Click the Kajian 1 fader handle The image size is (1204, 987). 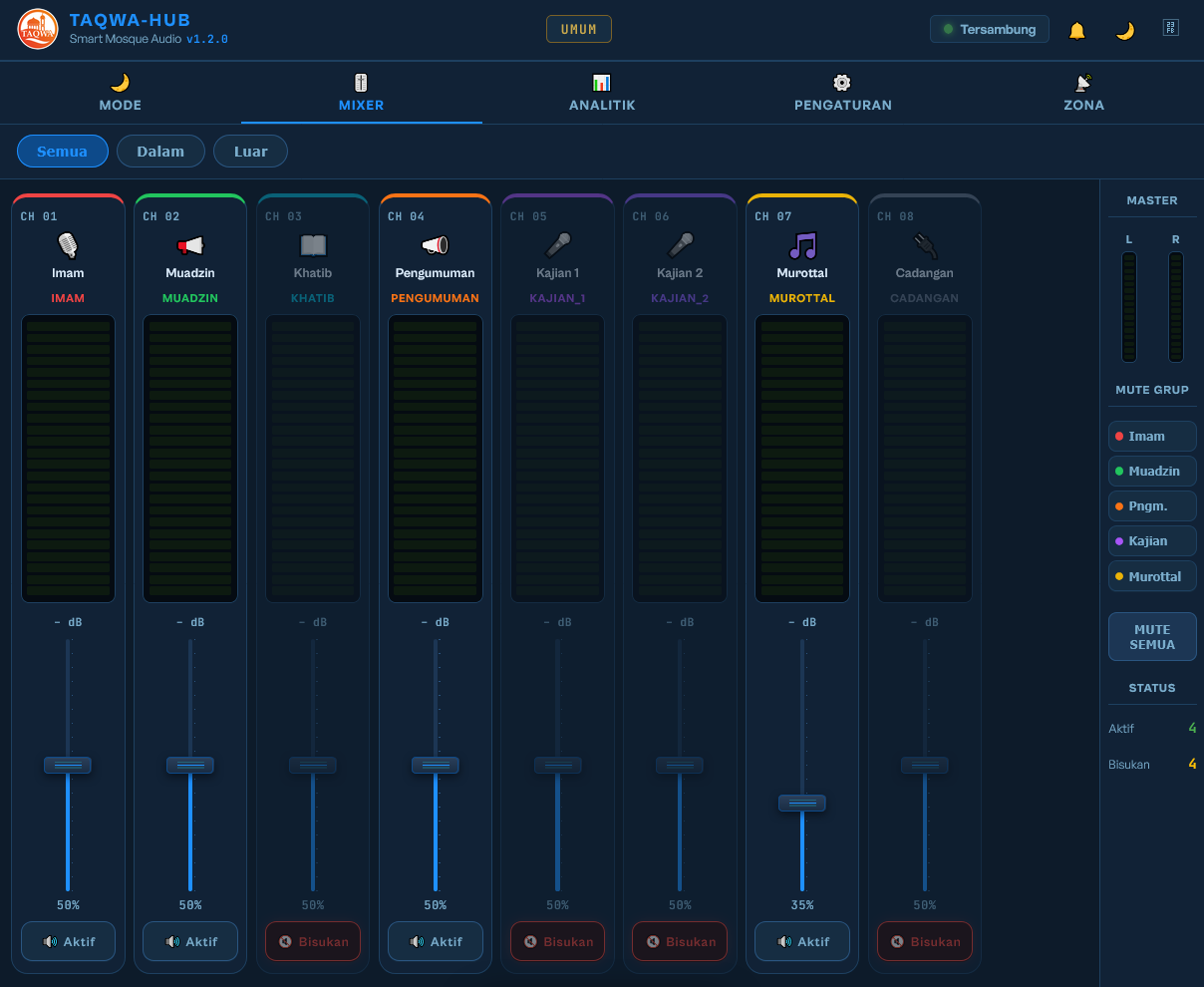[557, 765]
